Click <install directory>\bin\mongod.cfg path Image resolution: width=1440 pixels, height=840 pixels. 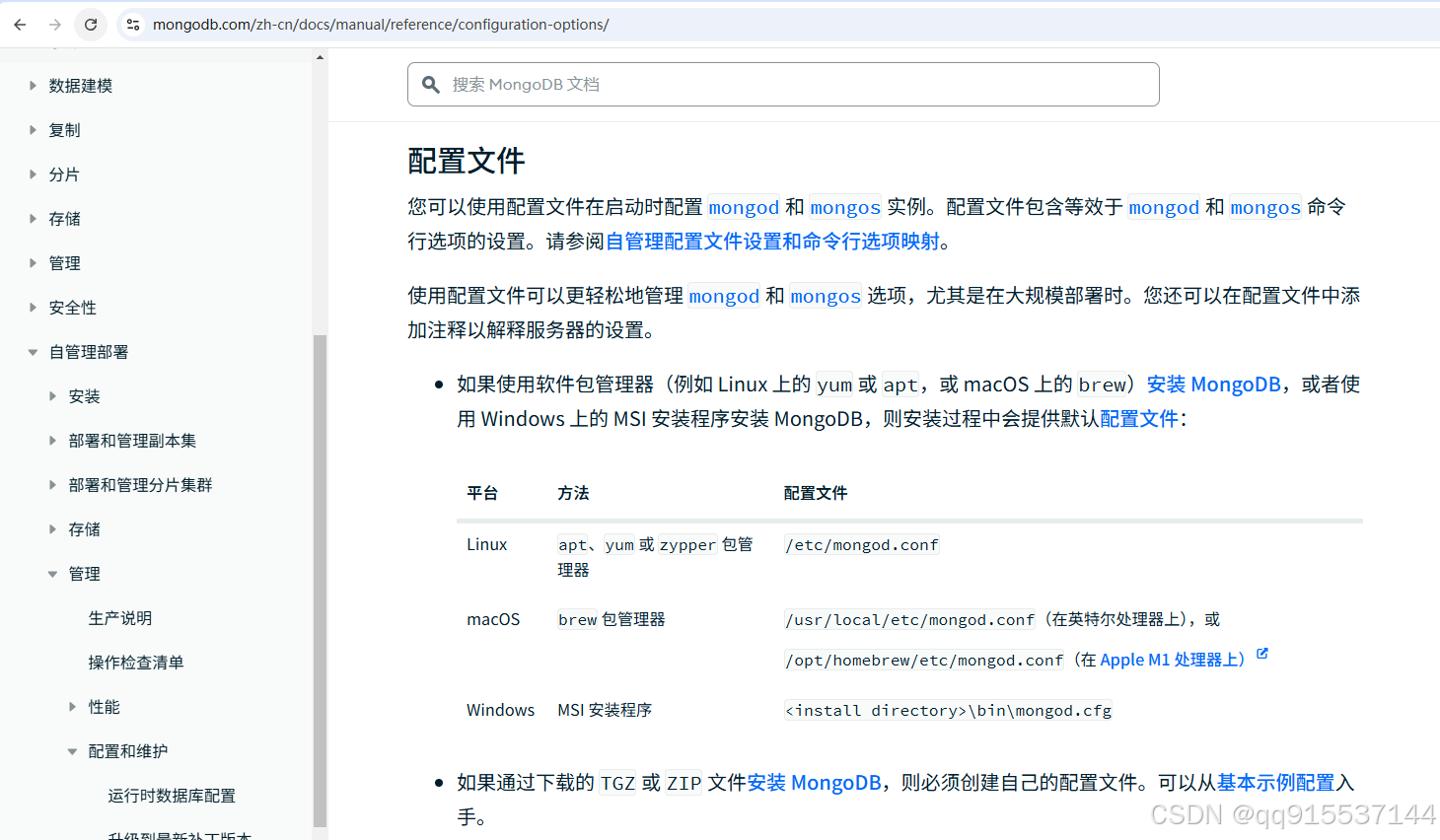coord(949,711)
